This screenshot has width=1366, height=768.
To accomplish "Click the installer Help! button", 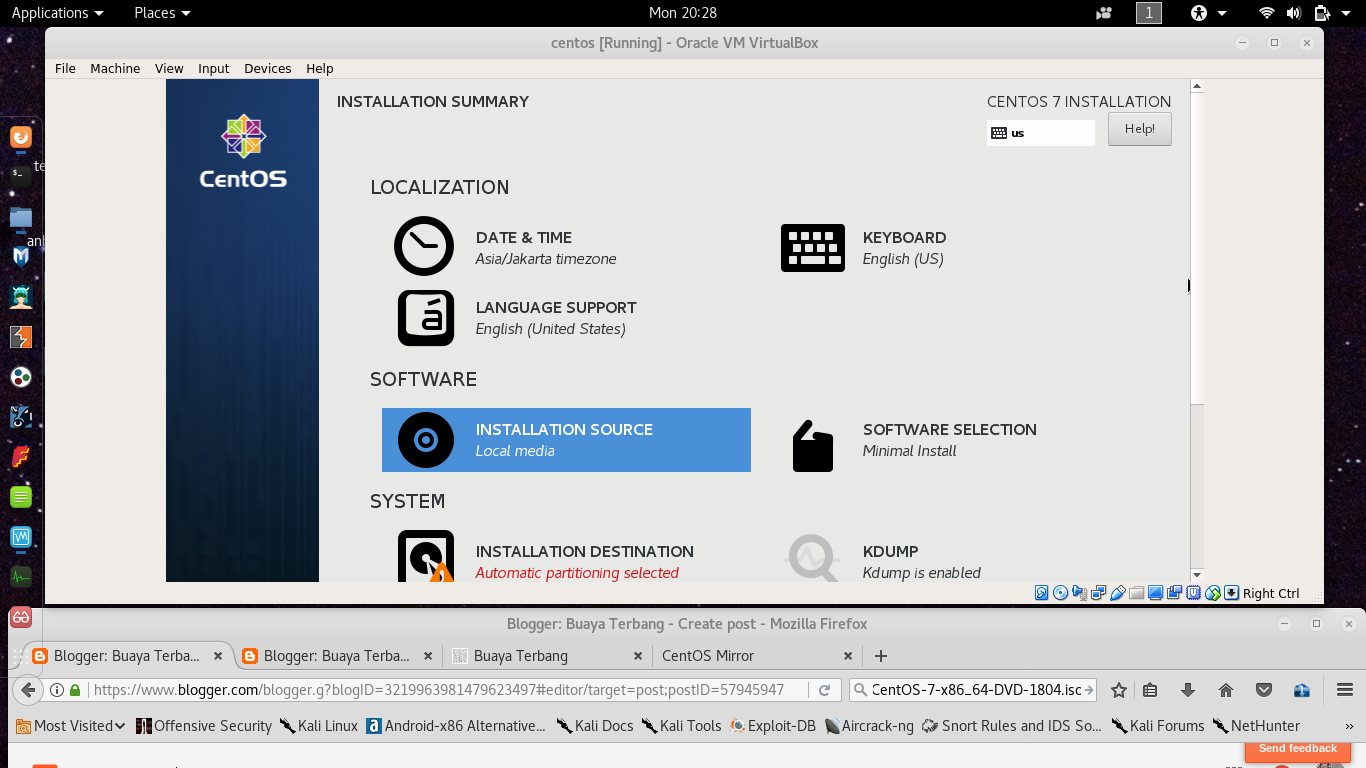I will 1140,129.
